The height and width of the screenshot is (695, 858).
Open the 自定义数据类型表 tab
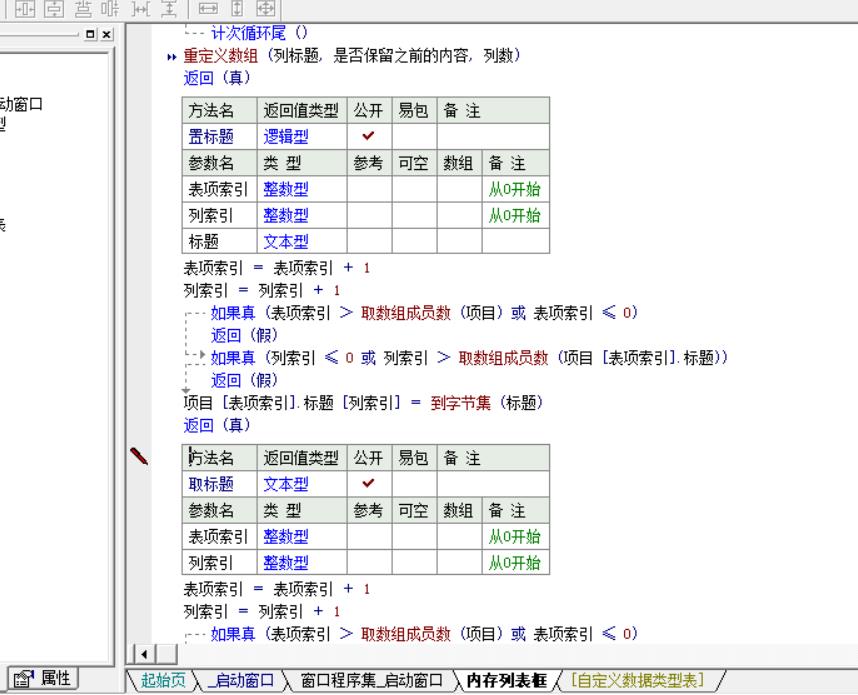pyautogui.click(x=636, y=681)
